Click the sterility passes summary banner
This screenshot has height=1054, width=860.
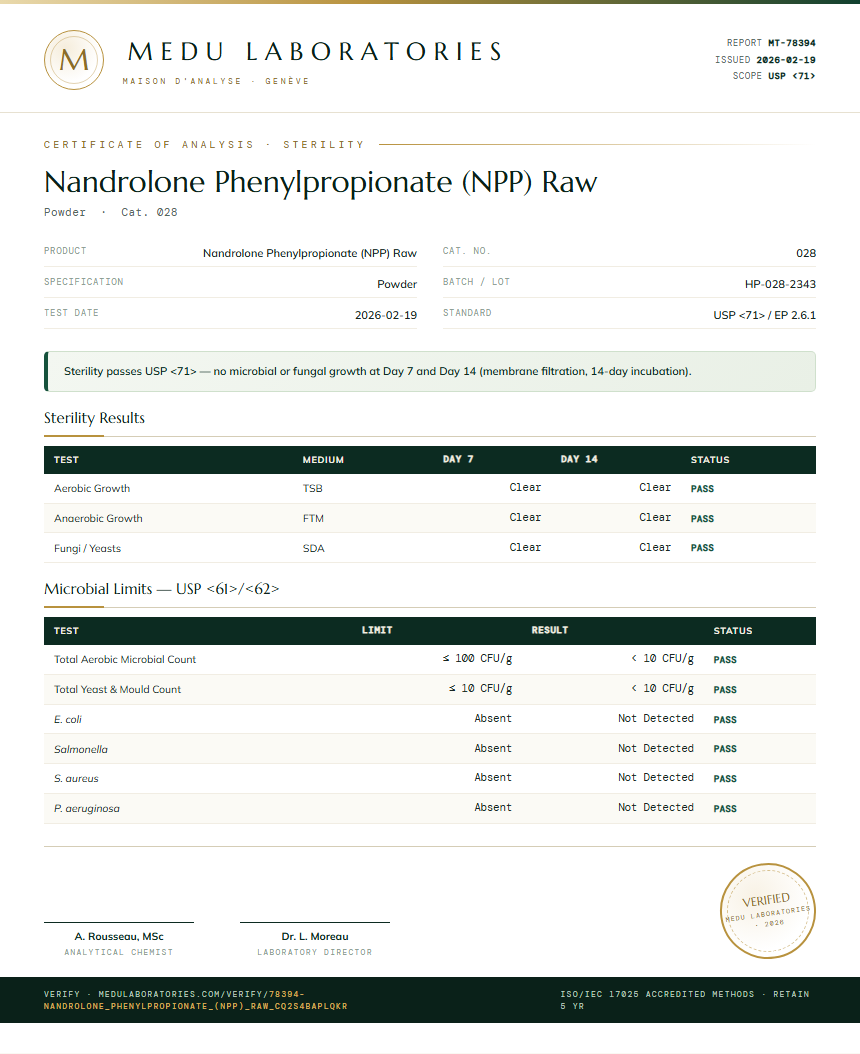click(x=430, y=371)
